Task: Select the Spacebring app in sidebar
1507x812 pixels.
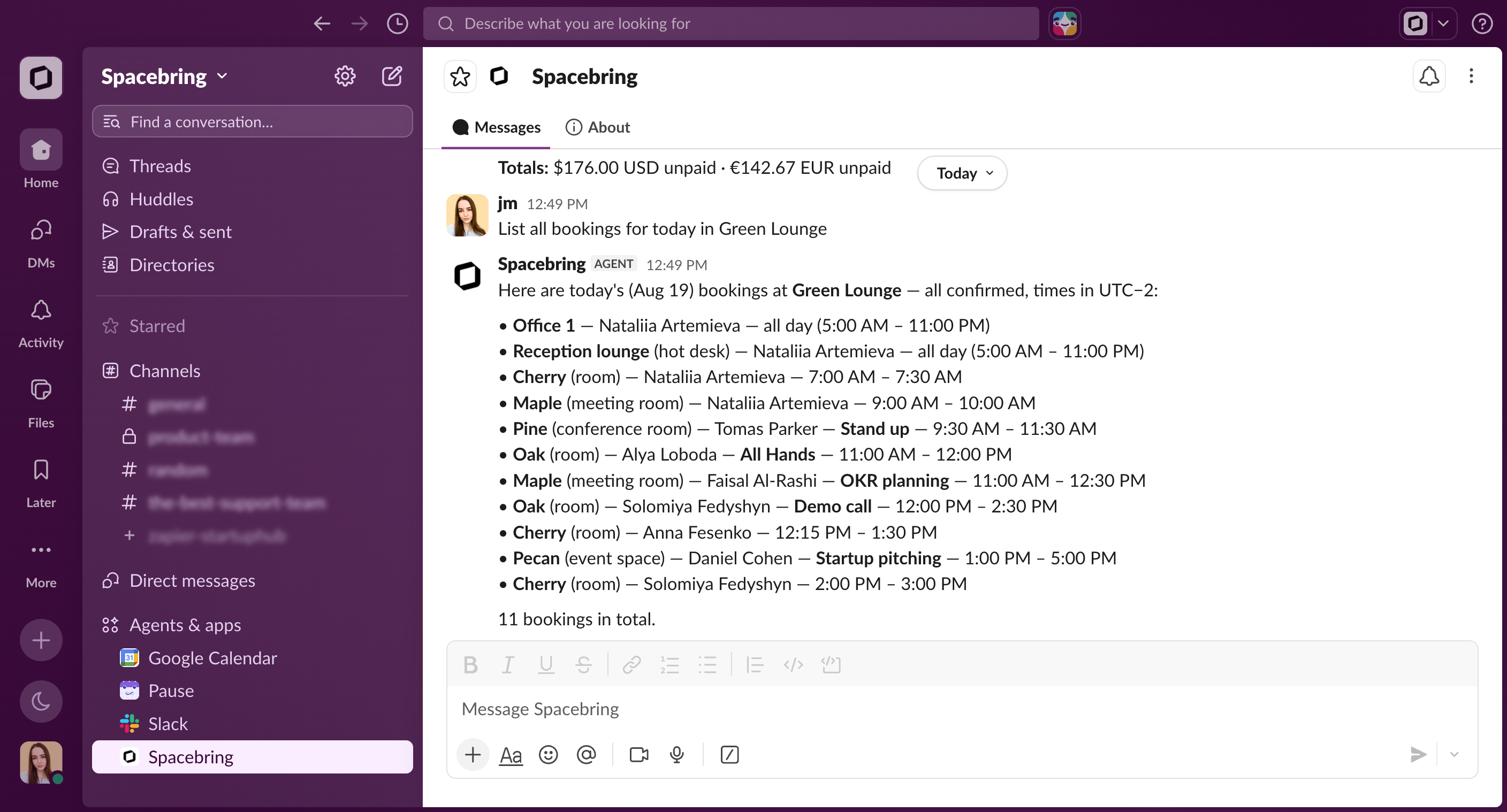Action: click(252, 756)
